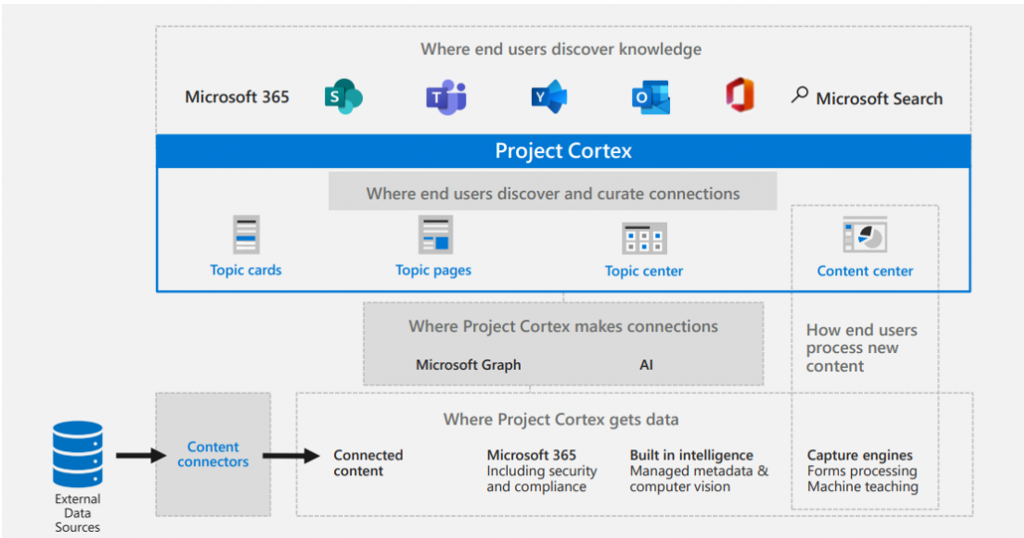Click the Topic cards icon
The image size is (1024, 538).
246,234
